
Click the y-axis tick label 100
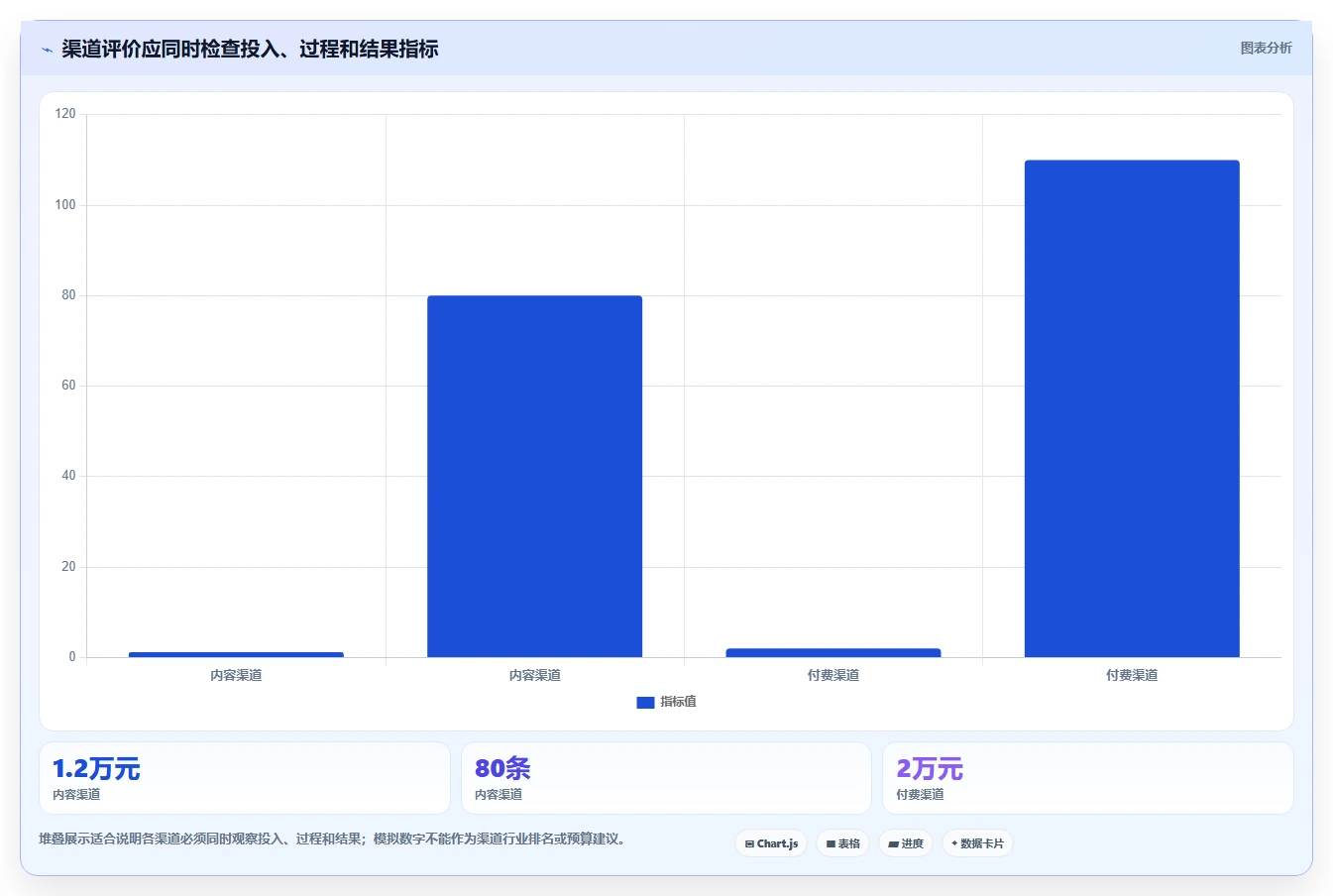point(65,205)
